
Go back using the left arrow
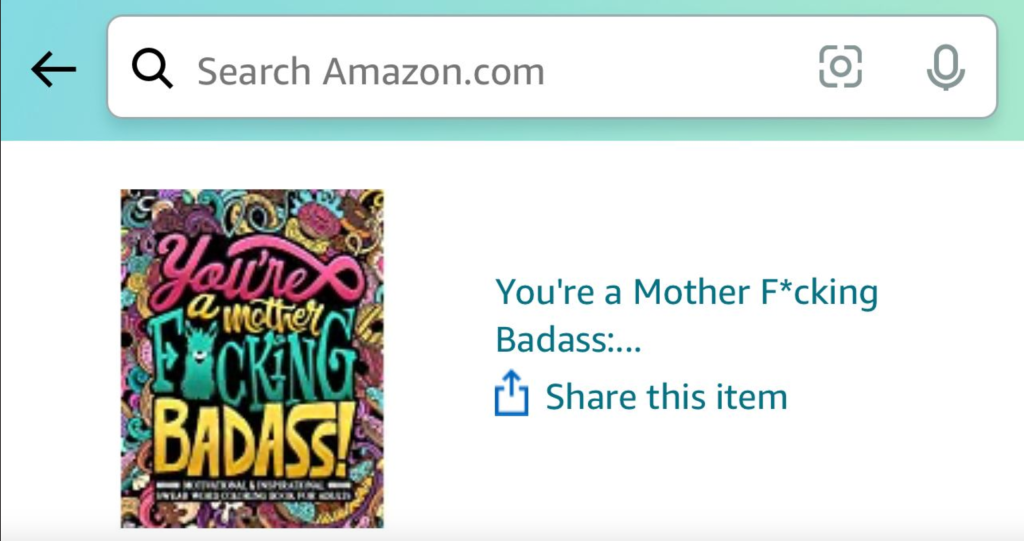coord(54,69)
